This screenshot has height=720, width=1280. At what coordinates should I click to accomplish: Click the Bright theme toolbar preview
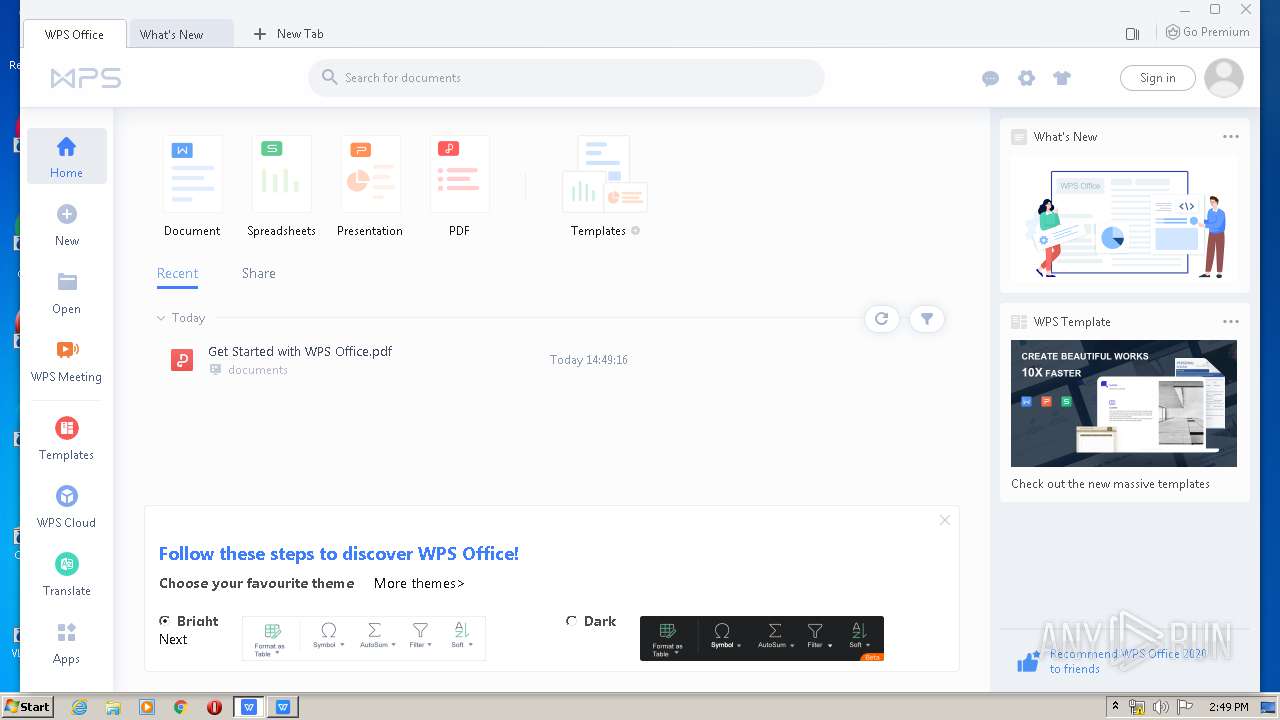[364, 639]
